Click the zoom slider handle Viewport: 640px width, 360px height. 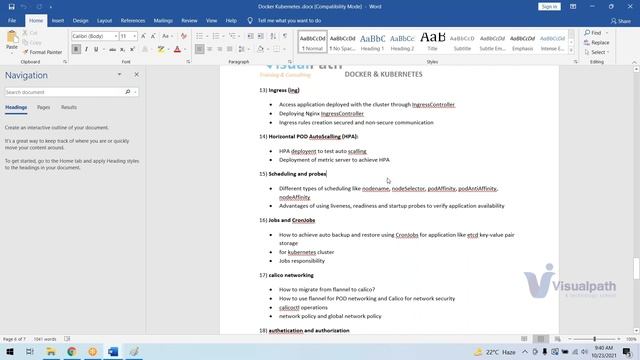point(595,339)
